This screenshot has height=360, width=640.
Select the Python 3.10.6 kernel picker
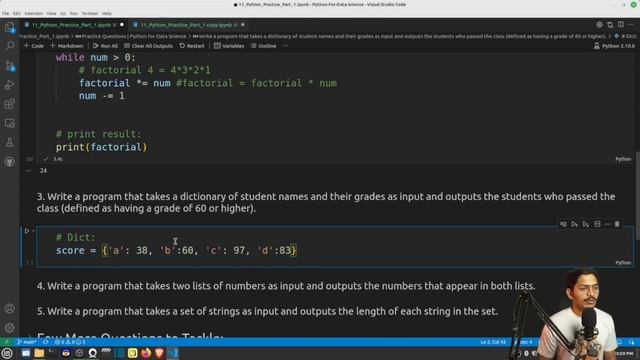[614, 46]
